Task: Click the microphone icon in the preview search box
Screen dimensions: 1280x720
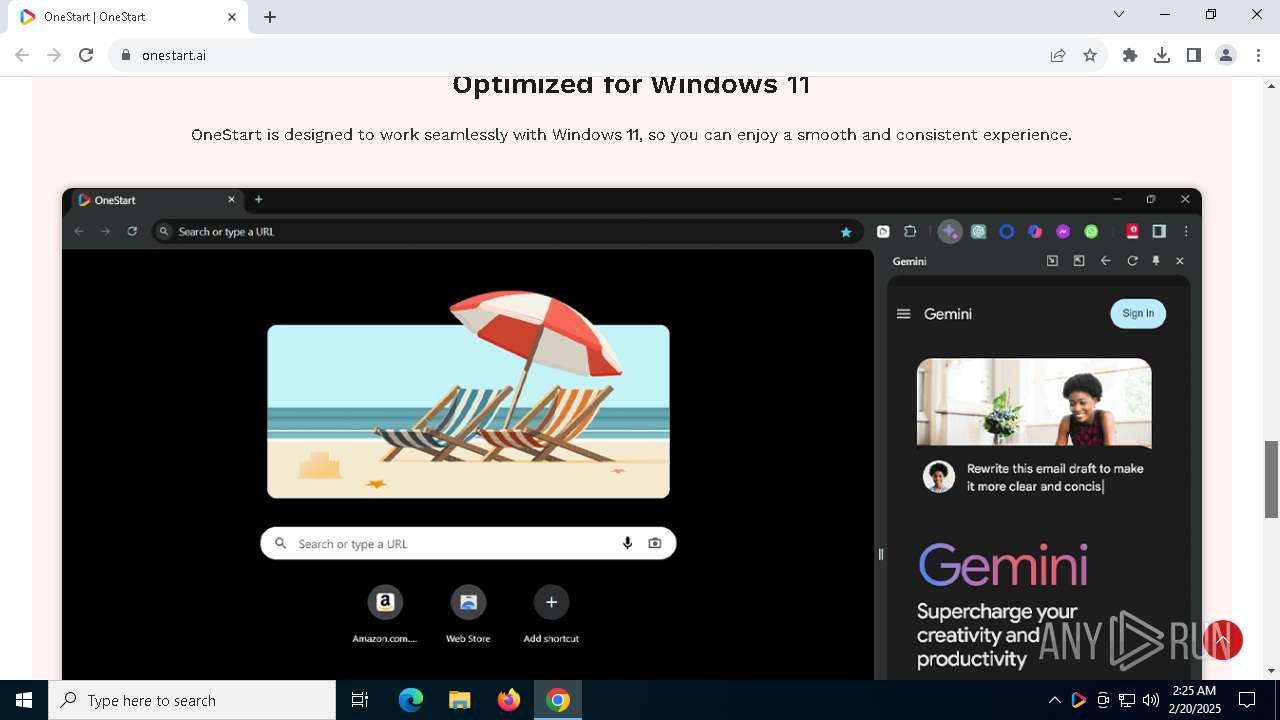Action: pyautogui.click(x=627, y=543)
